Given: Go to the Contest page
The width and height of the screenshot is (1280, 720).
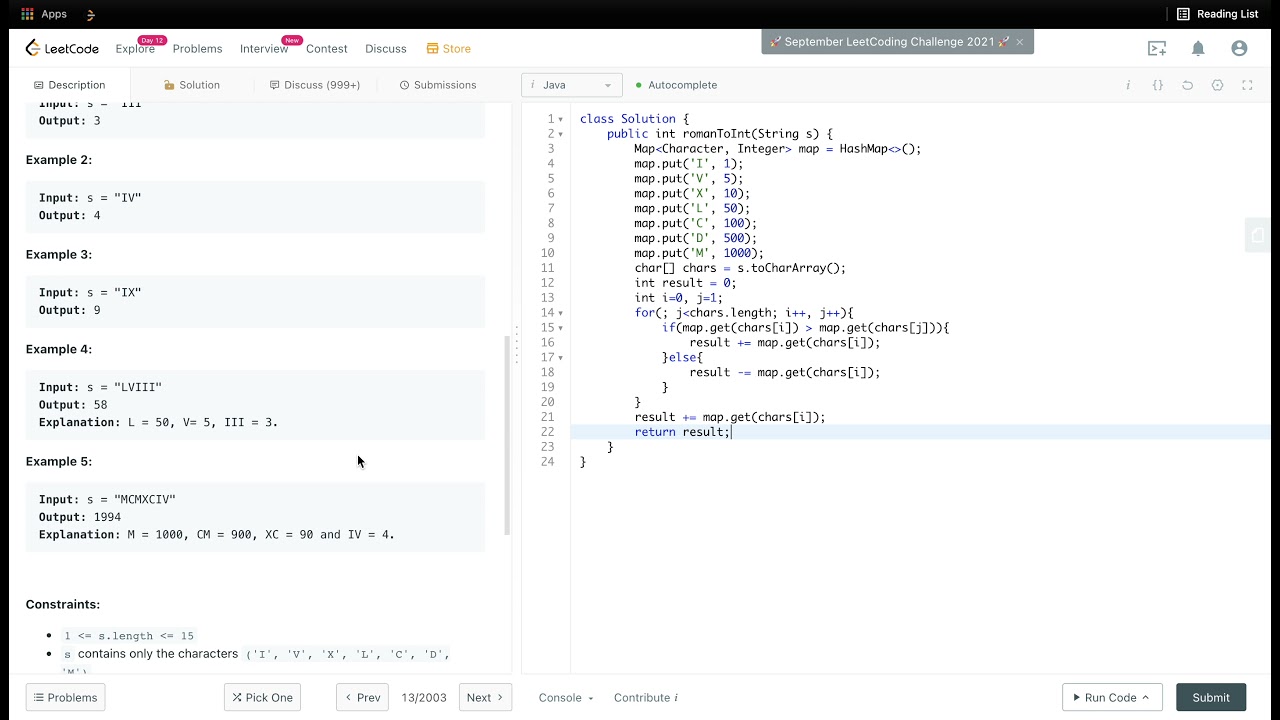Looking at the screenshot, I should 327,48.
